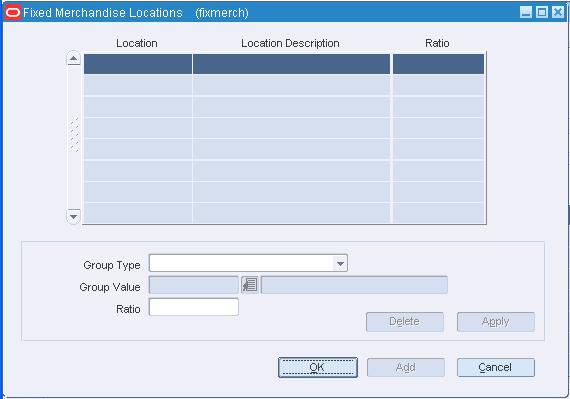Click the Ratio column header
This screenshot has width=570, height=399.
[x=437, y=43]
